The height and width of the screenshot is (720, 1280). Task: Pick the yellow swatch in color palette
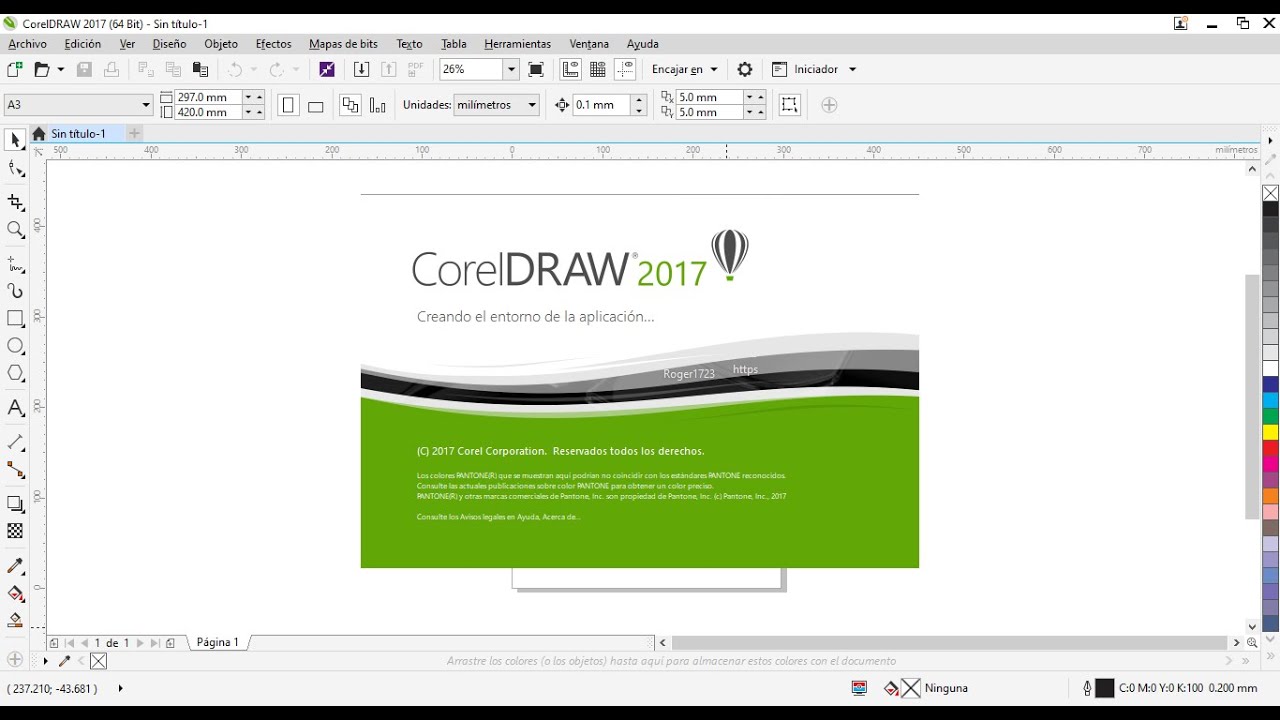tap(1270, 432)
